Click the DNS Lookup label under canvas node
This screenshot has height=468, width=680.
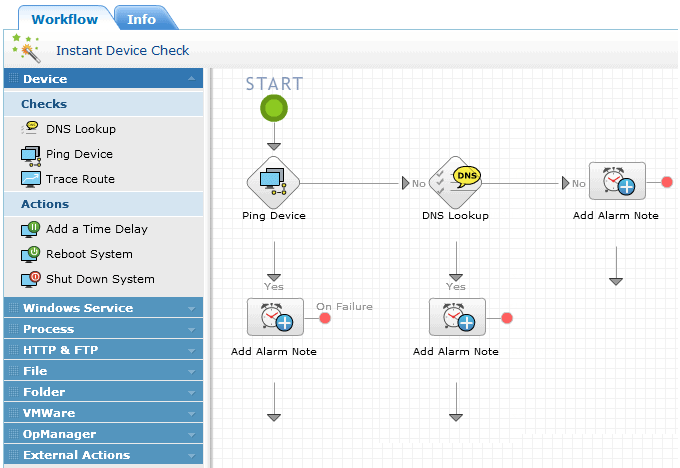coord(455,216)
